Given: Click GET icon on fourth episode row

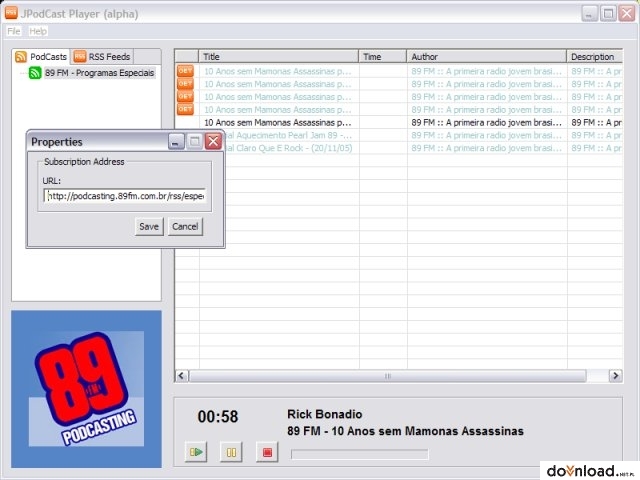Looking at the screenshot, I should 185,109.
